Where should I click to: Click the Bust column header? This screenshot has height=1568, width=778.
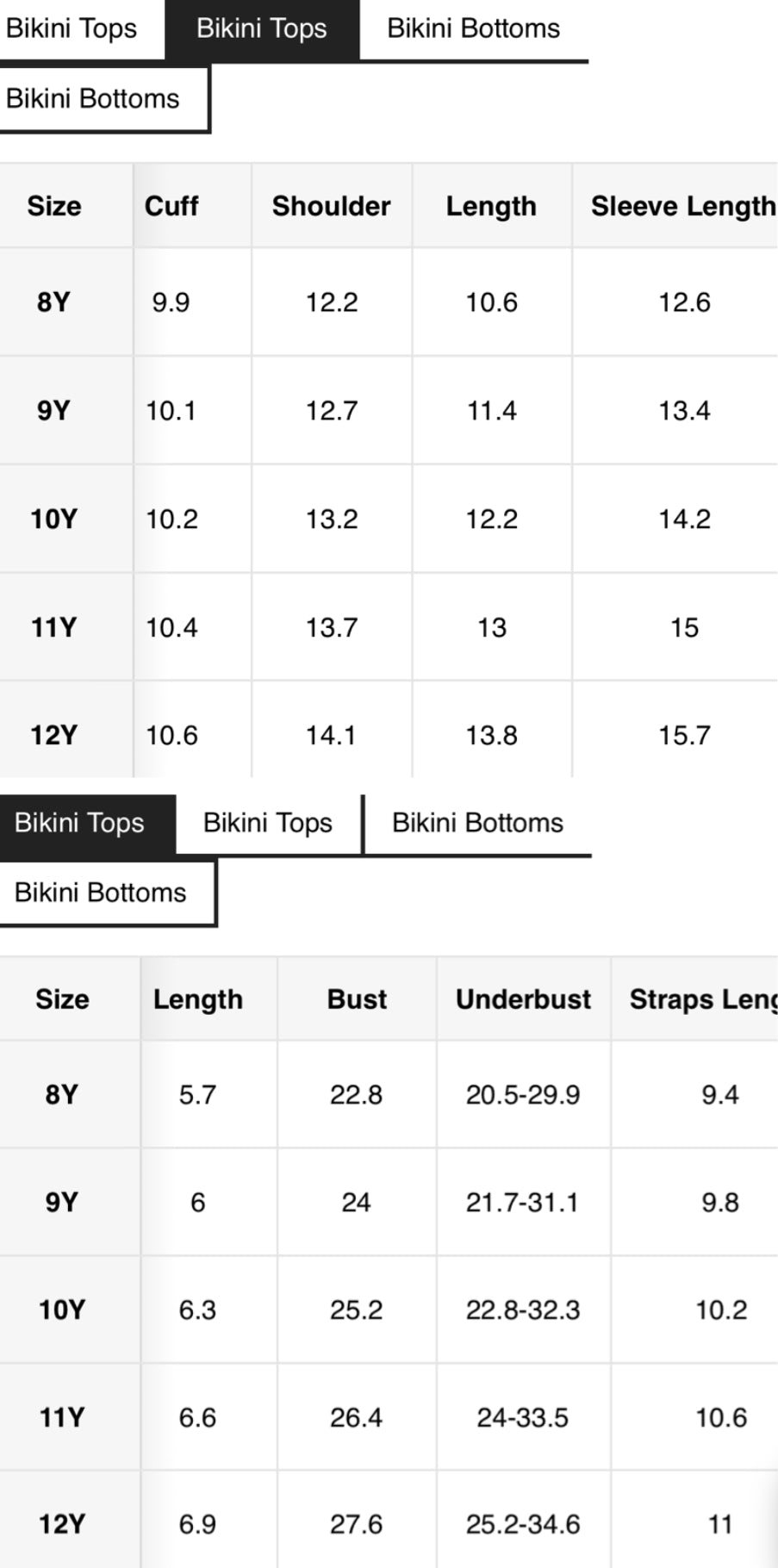pyautogui.click(x=357, y=999)
